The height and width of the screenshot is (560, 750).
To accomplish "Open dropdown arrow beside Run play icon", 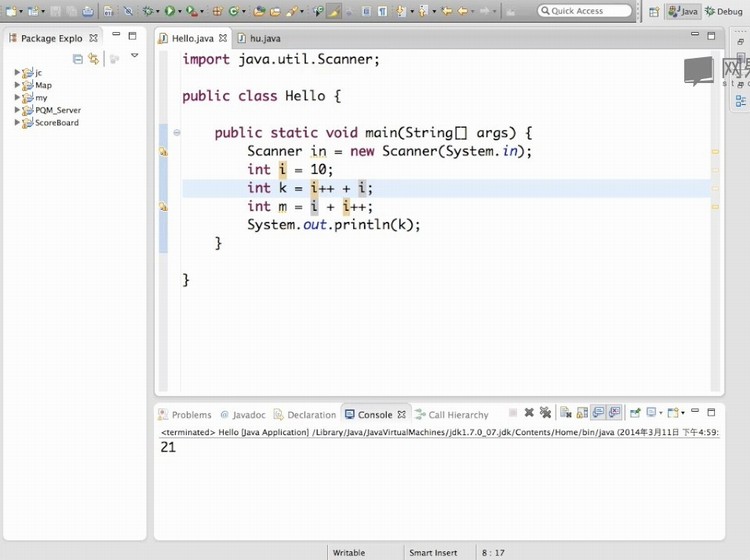I will click(179, 11).
